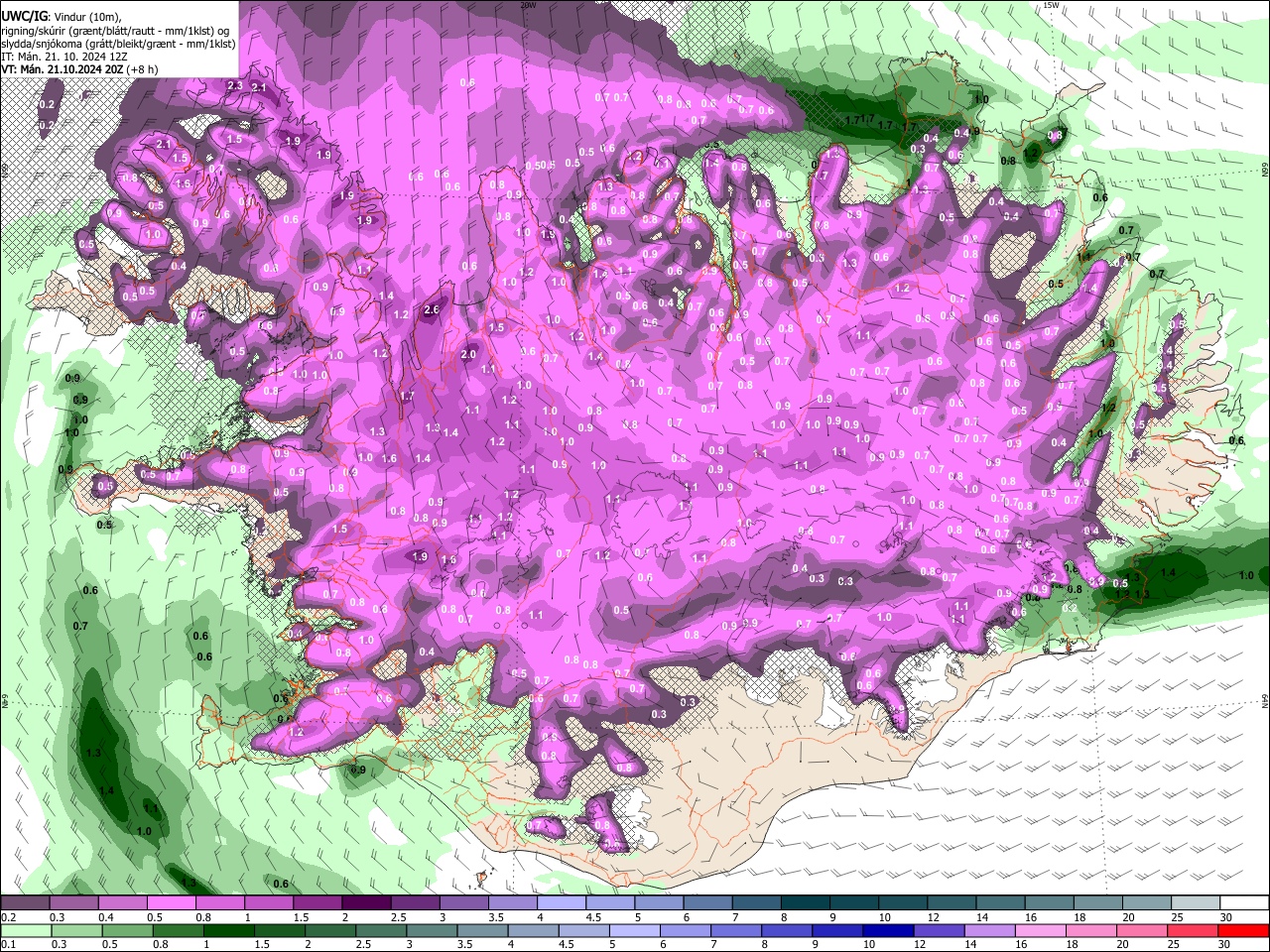1270x952 pixels.
Task: Click the '0.4' label in the legend
Action: 106,917
